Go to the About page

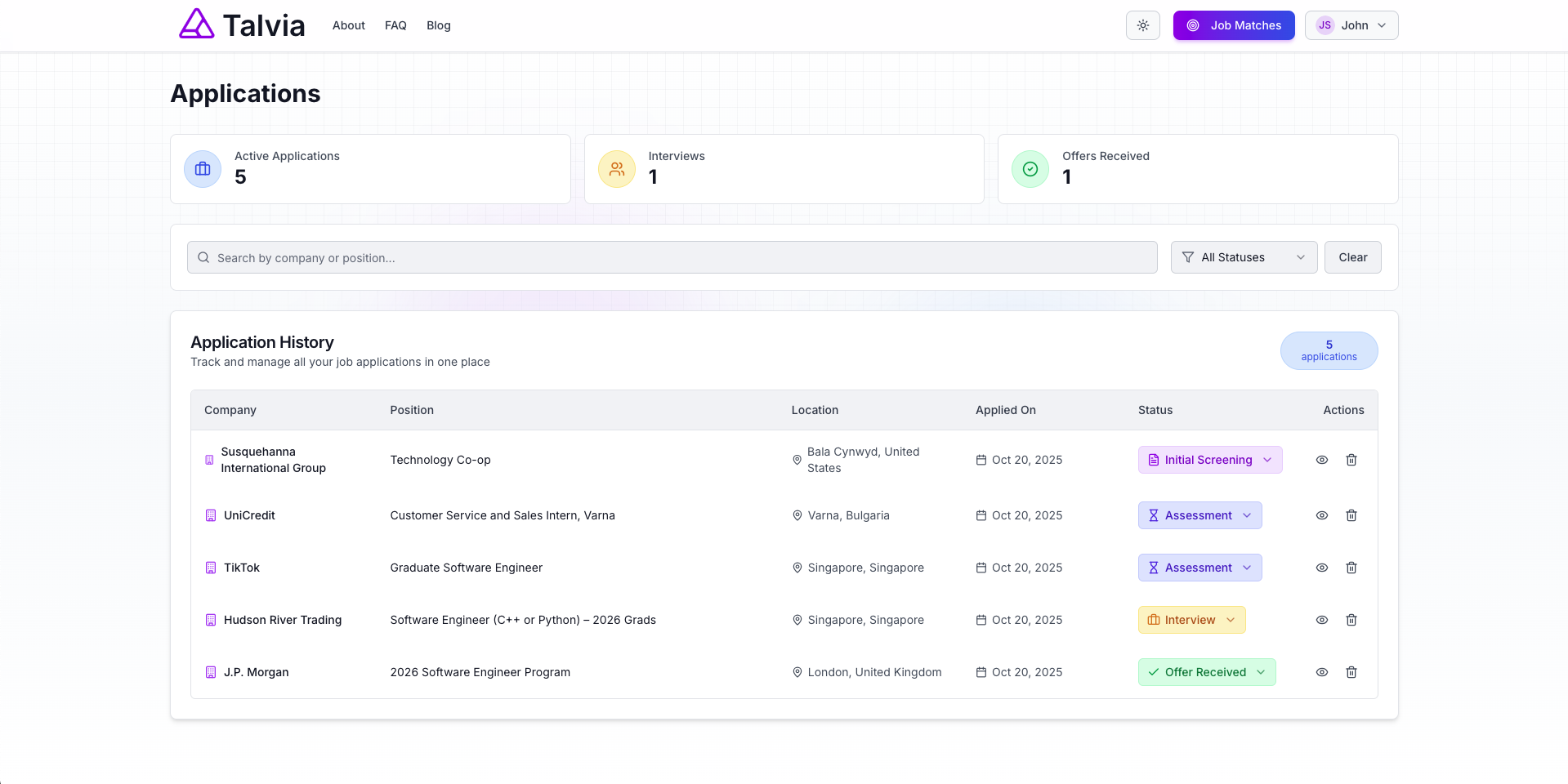349,25
